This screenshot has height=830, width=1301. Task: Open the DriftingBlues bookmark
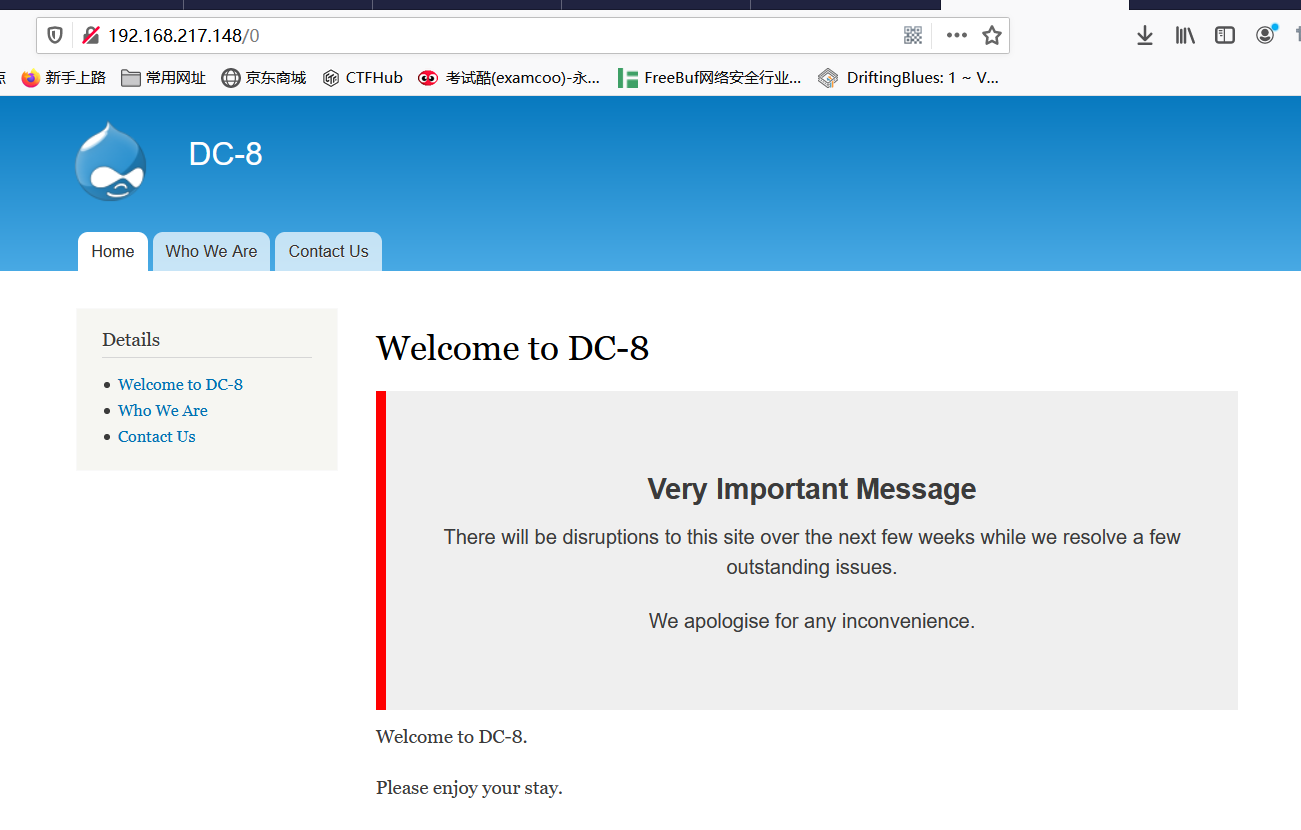click(x=908, y=78)
